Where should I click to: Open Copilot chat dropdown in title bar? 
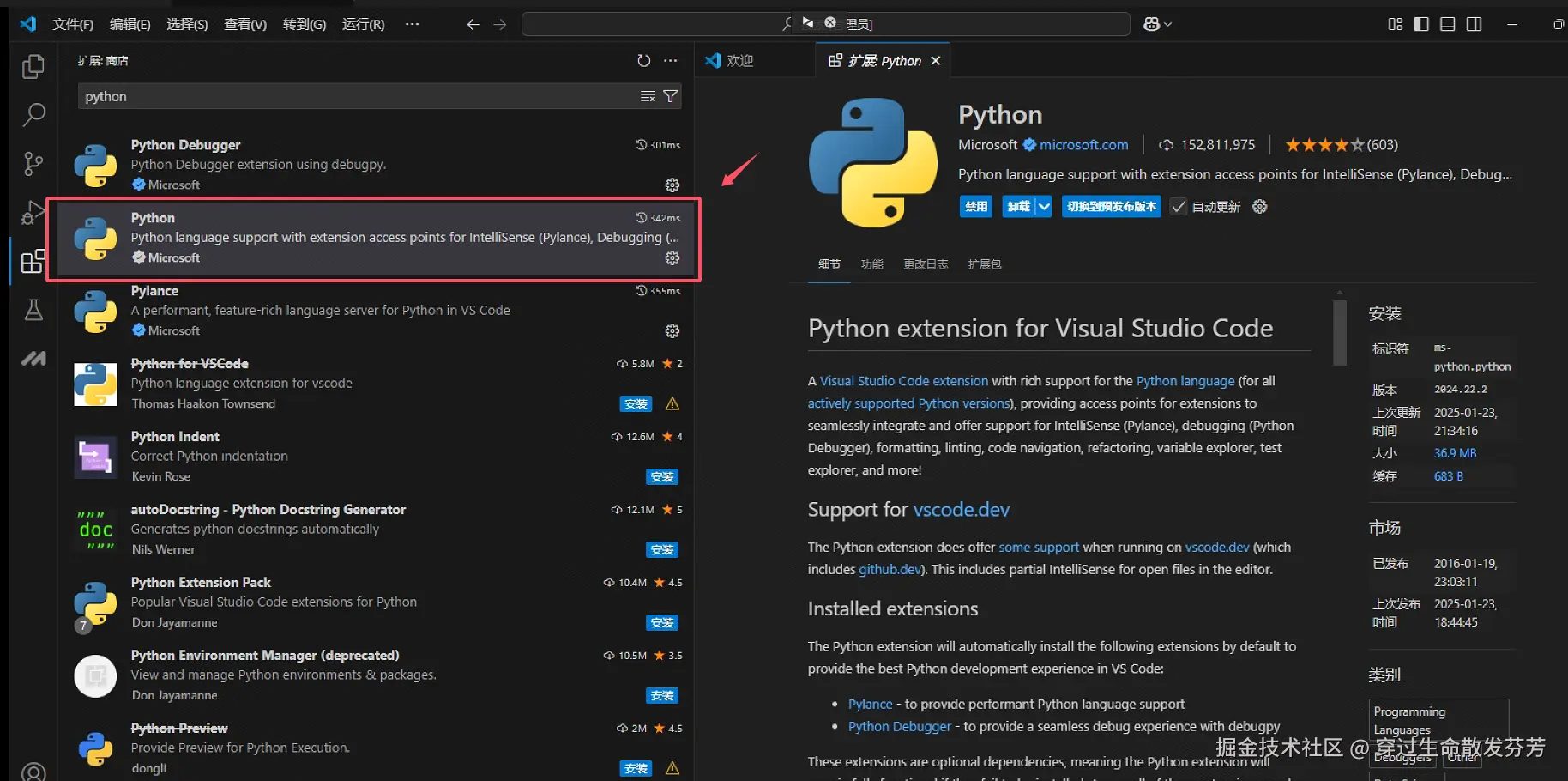click(x=1157, y=24)
